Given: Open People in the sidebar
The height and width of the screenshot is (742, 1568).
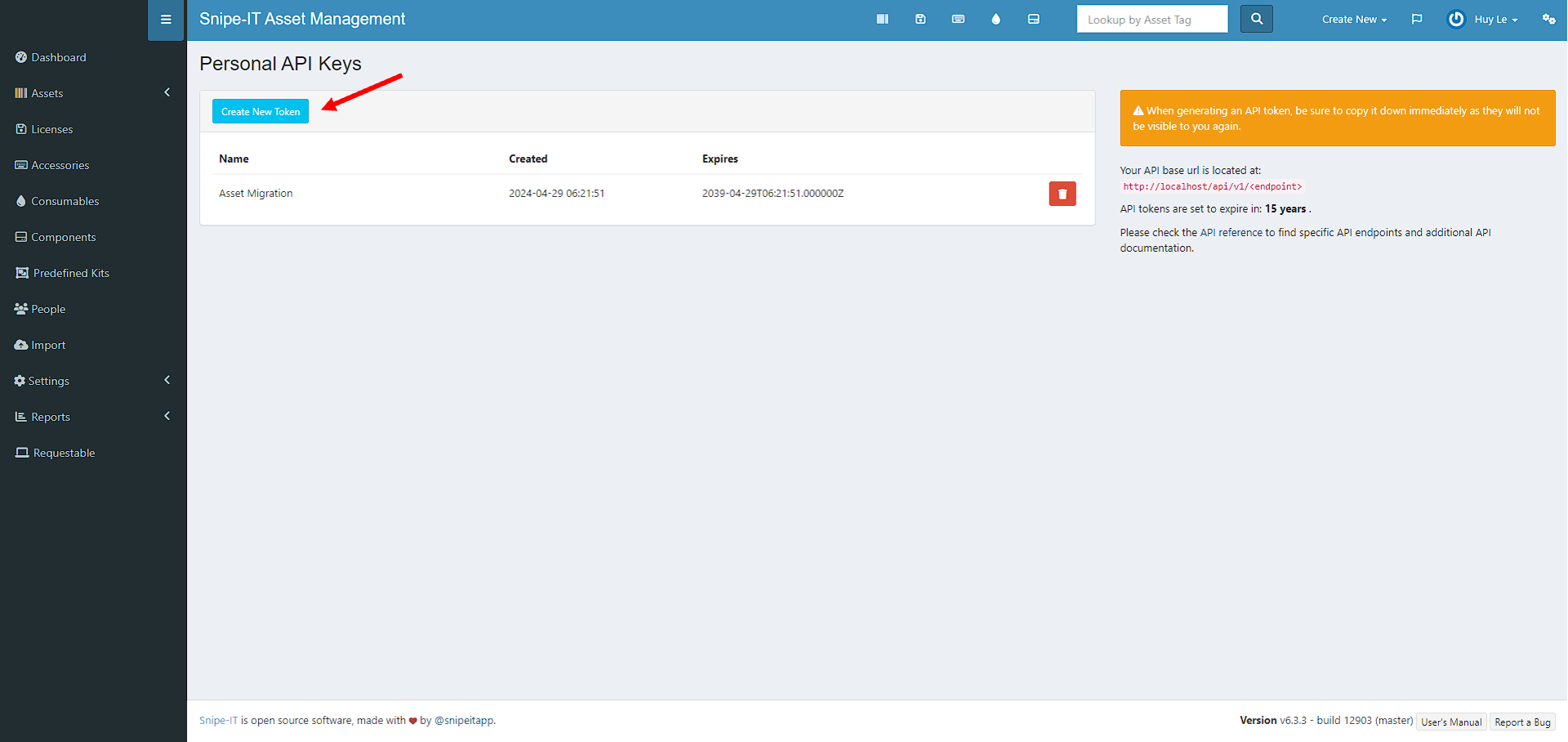Looking at the screenshot, I should click(48, 309).
